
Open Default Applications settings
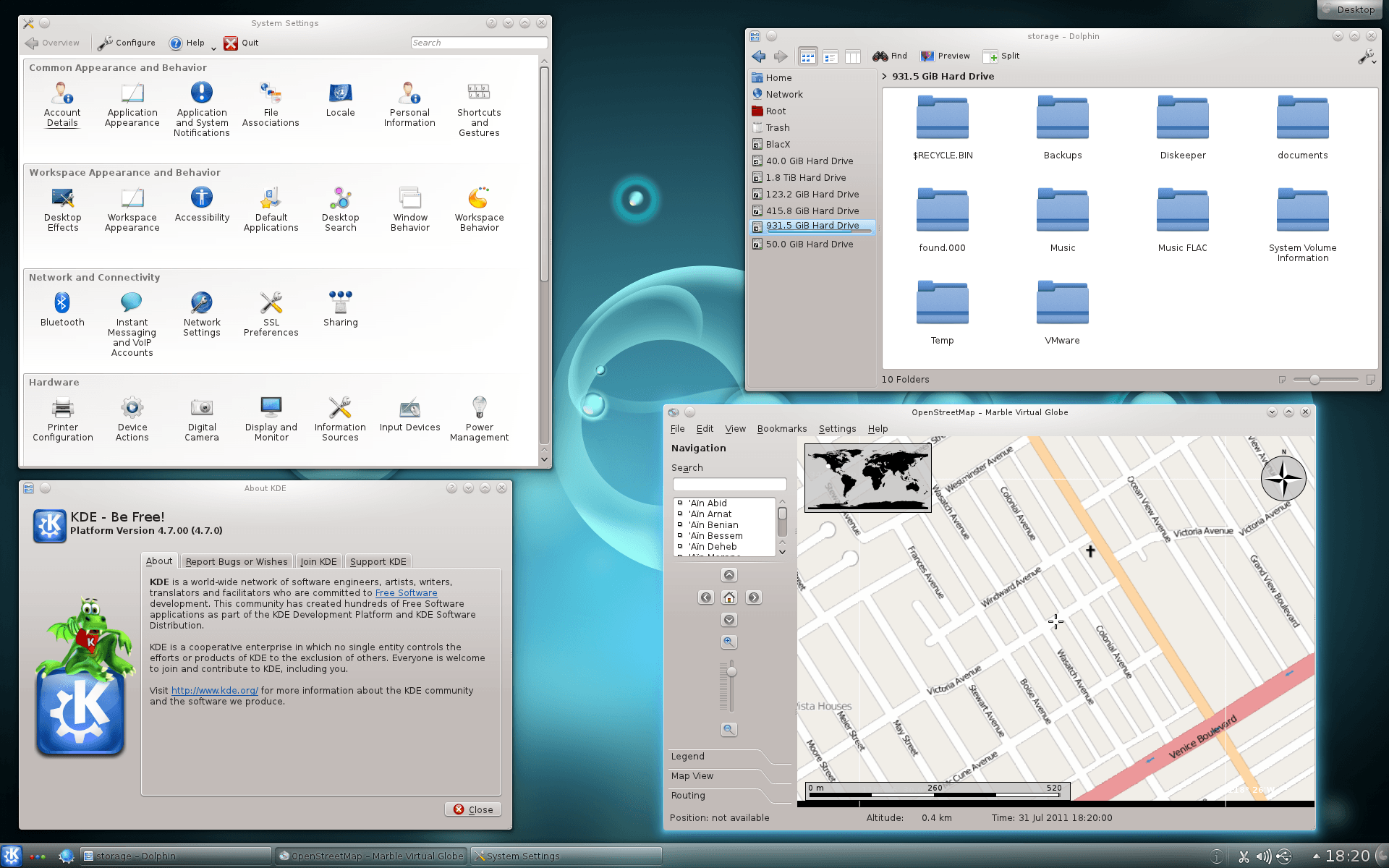[271, 209]
